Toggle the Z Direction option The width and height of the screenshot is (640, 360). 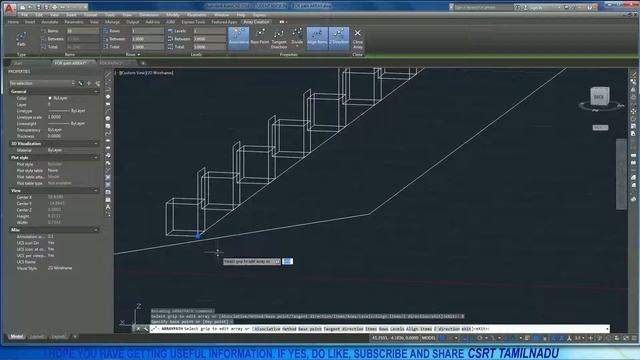click(x=339, y=38)
